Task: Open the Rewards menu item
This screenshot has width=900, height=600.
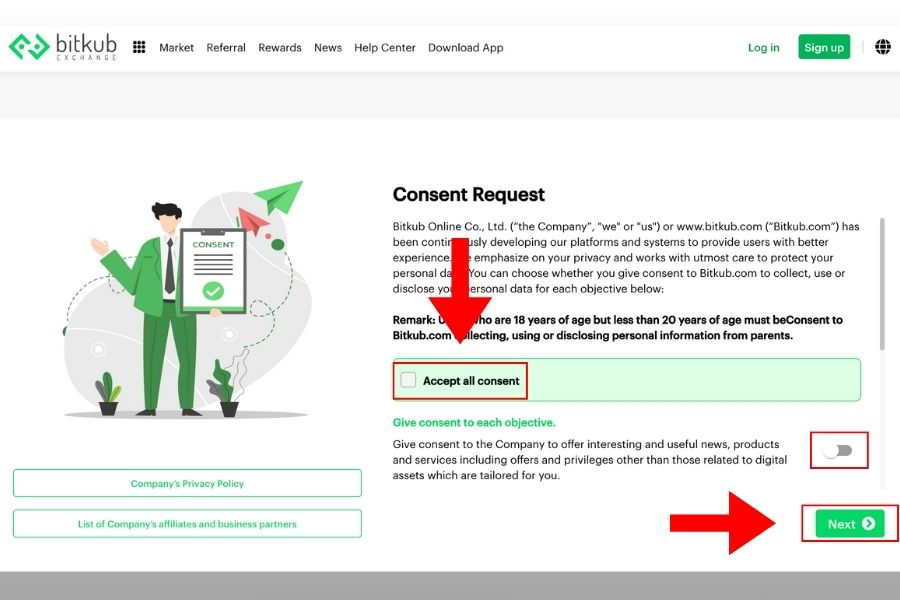Action: pyautogui.click(x=280, y=48)
